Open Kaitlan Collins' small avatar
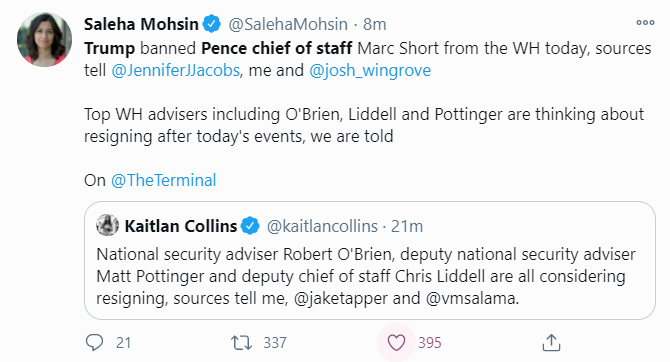This screenshot has height=362, width=670. [107, 225]
